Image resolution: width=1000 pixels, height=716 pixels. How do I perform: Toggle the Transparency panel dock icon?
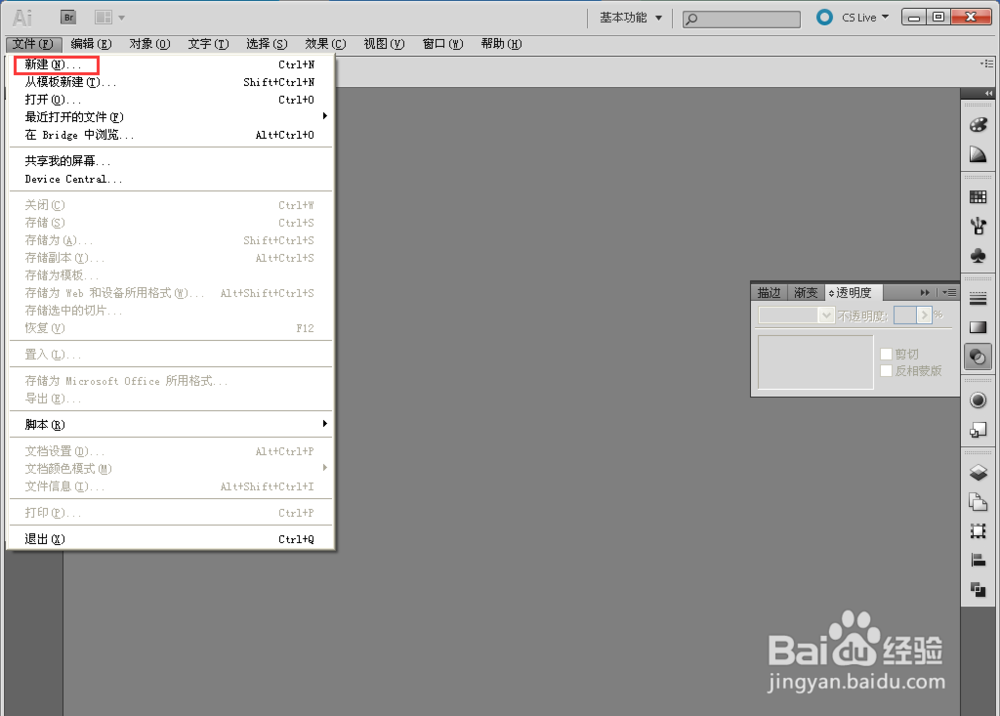[978, 357]
